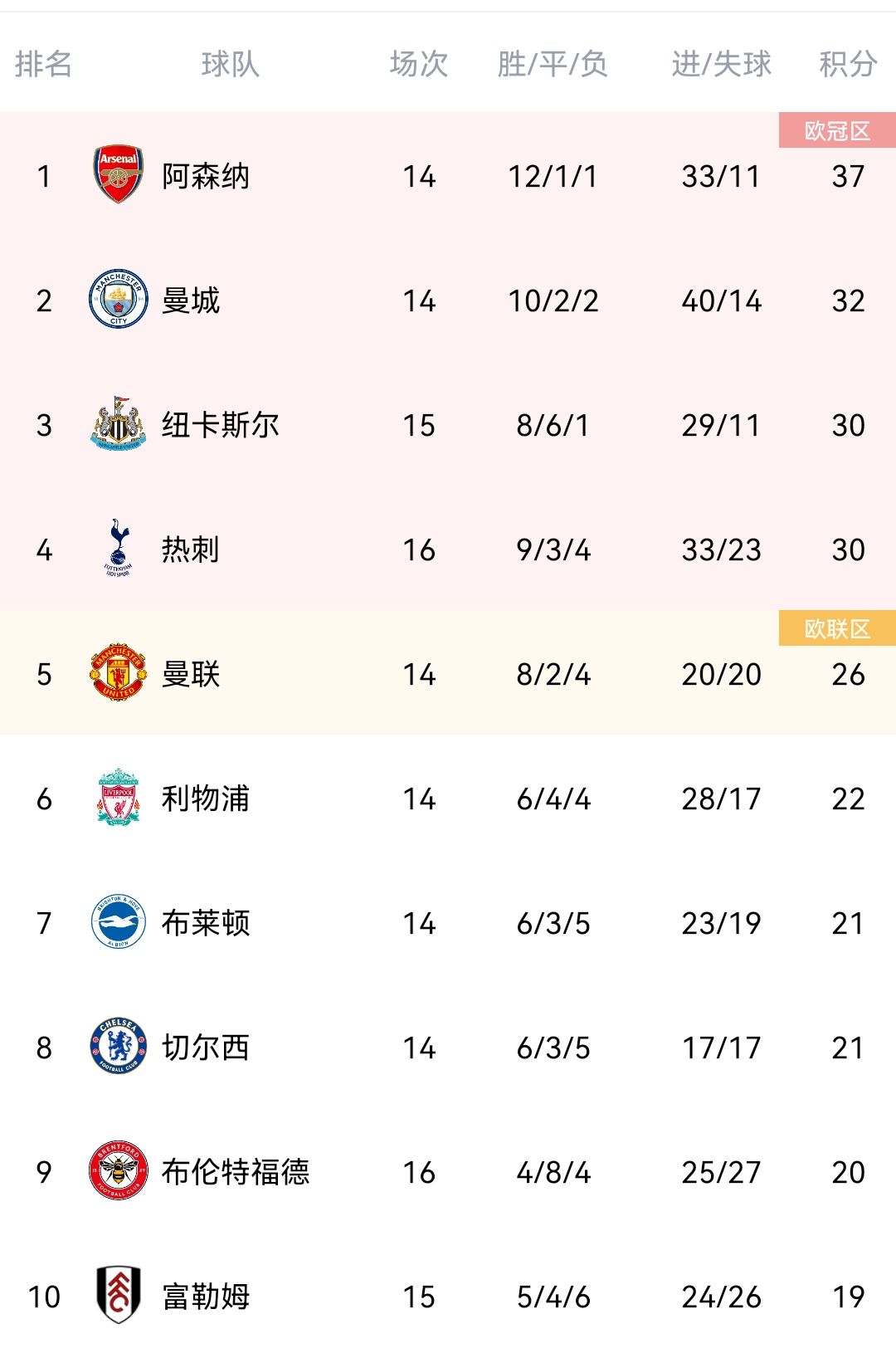Tap the 欧联区 orange label

point(837,628)
